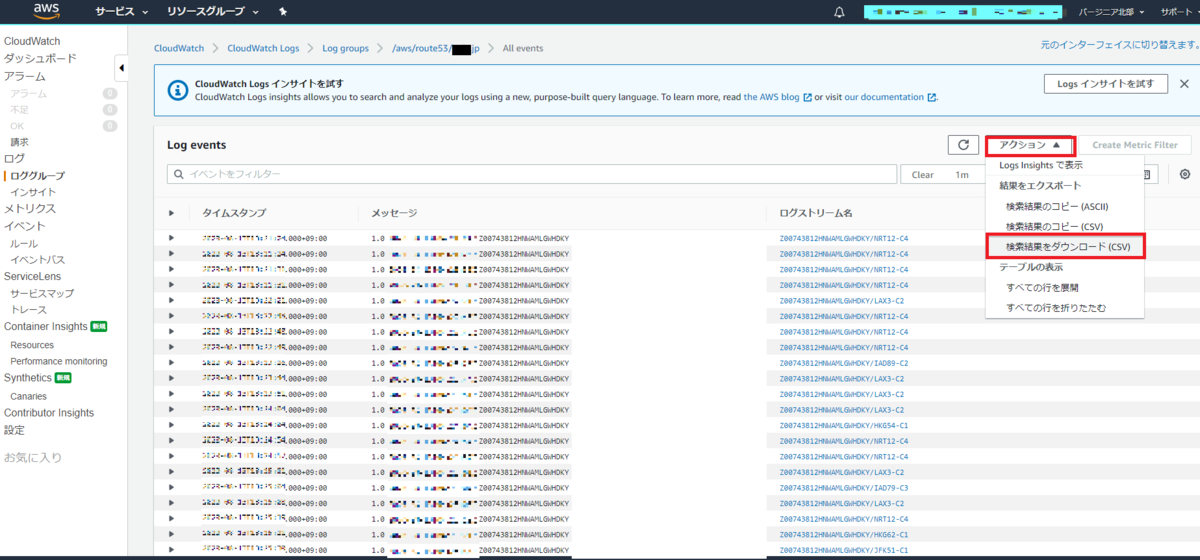Open the /aws/route53 log group breadcrumb
The width and height of the screenshot is (1200, 560).
tap(436, 48)
